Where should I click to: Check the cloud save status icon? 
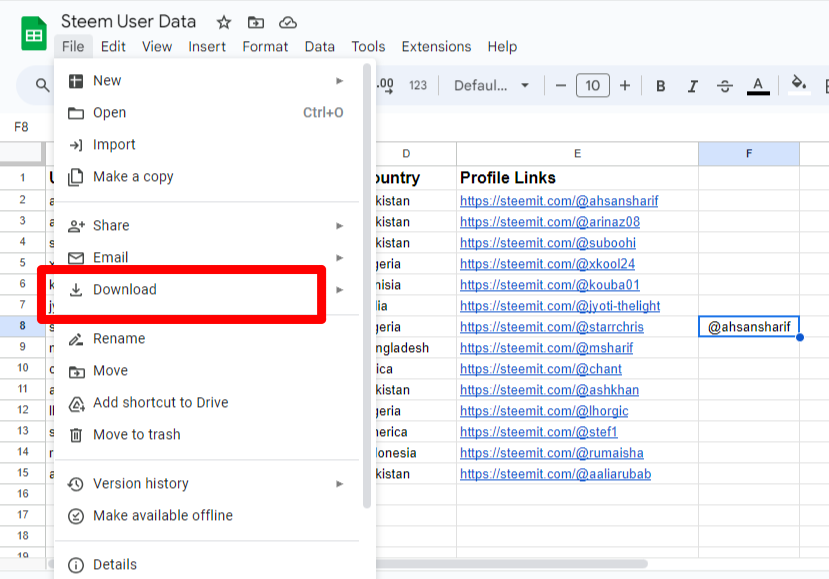point(288,22)
